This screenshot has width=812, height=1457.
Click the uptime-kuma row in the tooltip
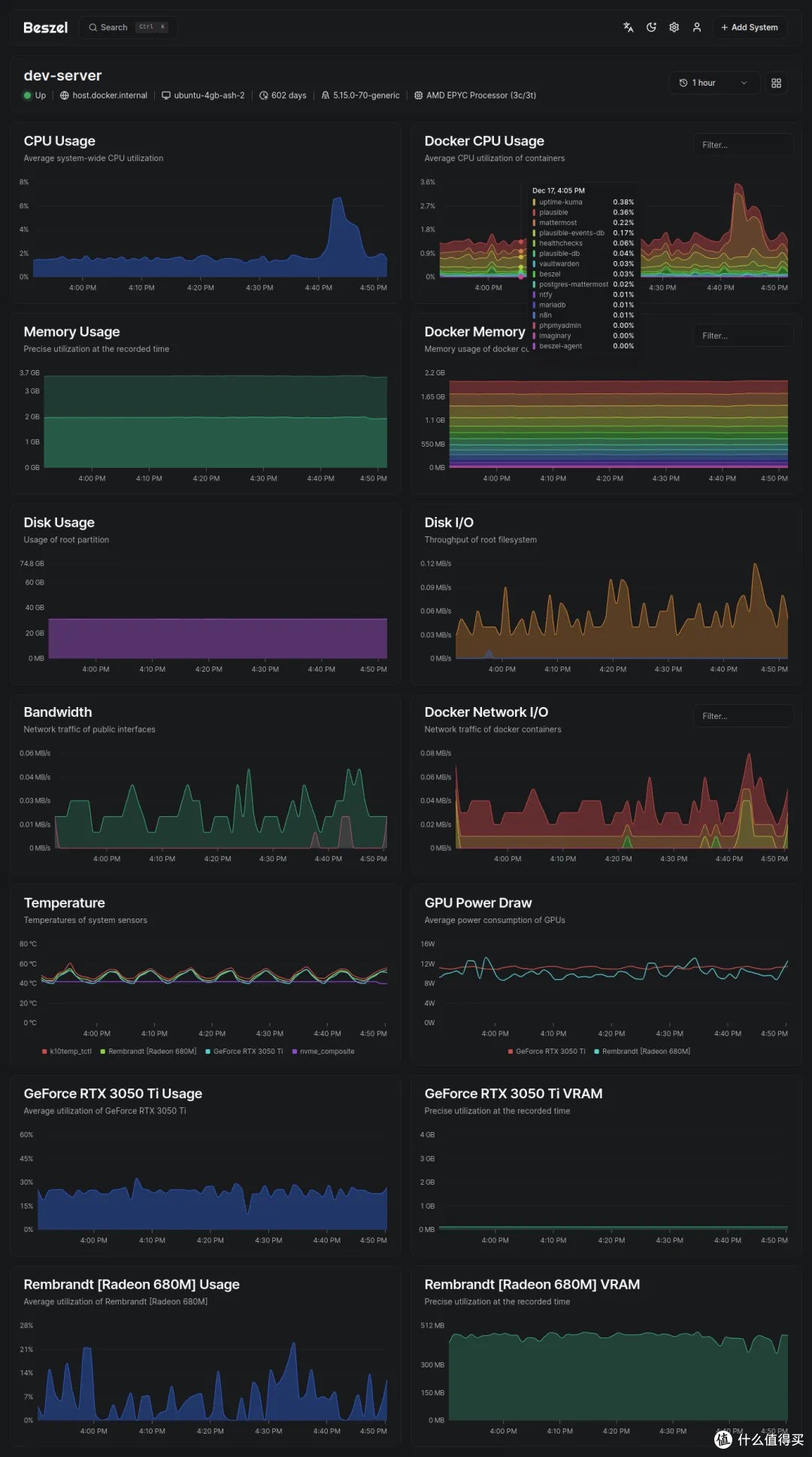583,202
